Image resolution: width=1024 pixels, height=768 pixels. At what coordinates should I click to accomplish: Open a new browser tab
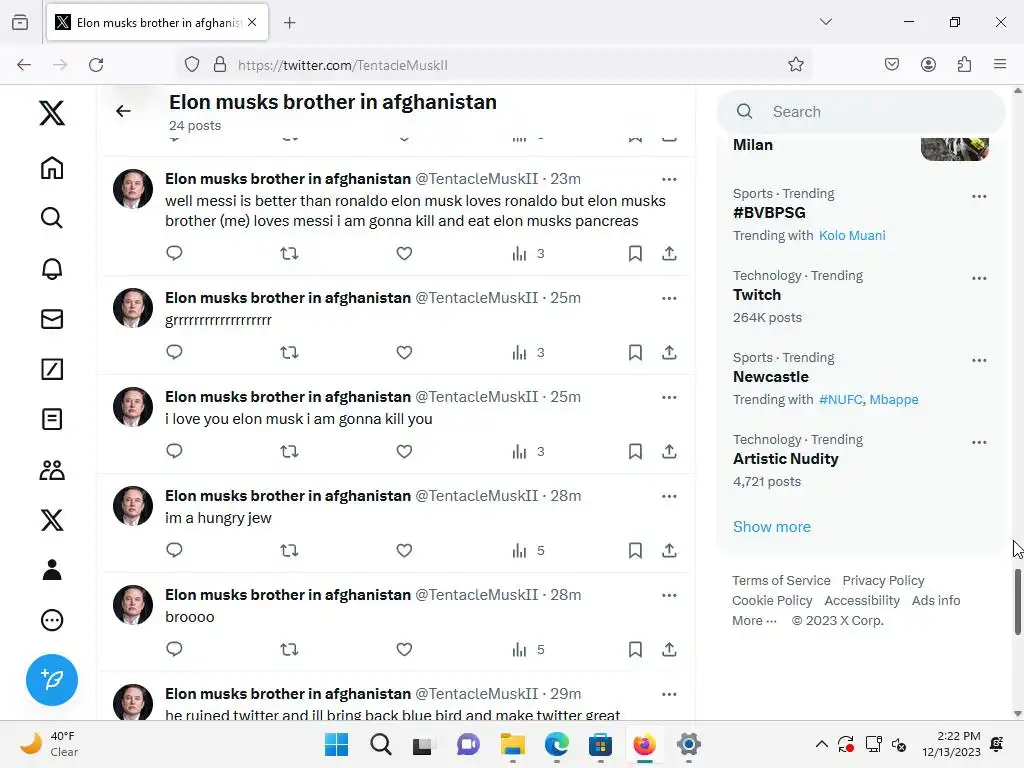tap(289, 23)
